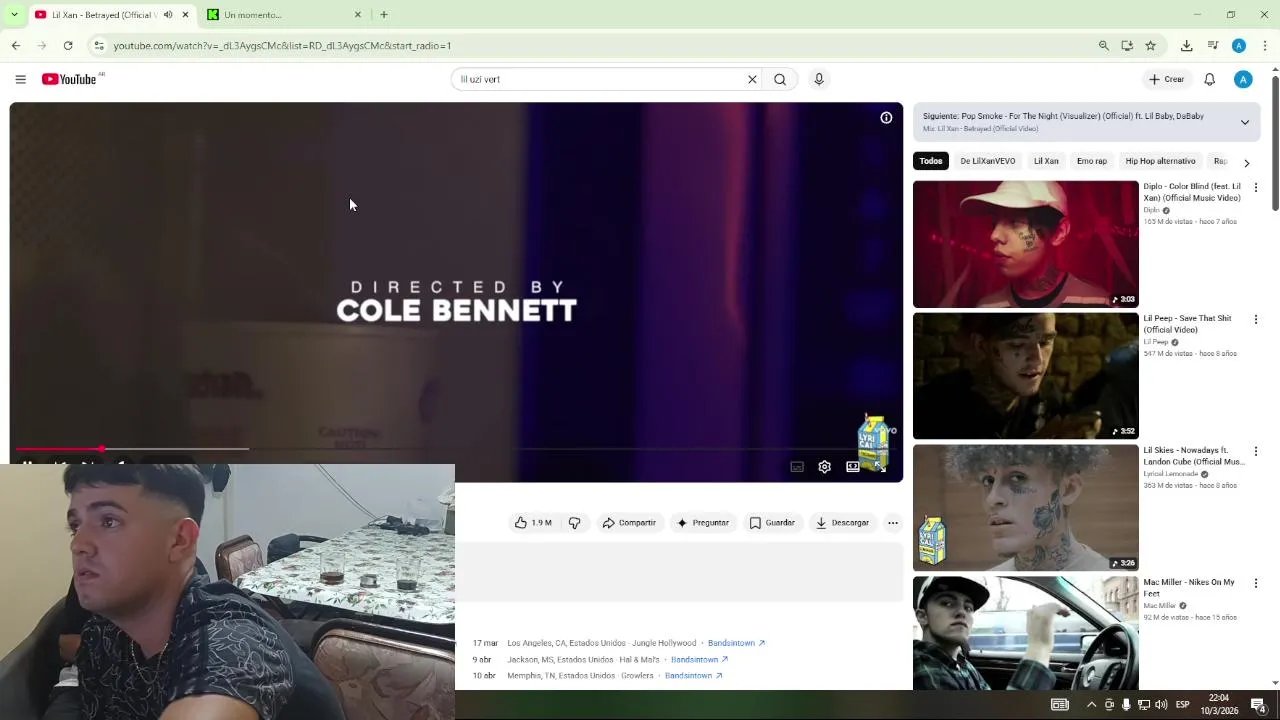This screenshot has width=1280, height=720.
Task: Save video with the 'Guardar' button
Action: [x=772, y=523]
